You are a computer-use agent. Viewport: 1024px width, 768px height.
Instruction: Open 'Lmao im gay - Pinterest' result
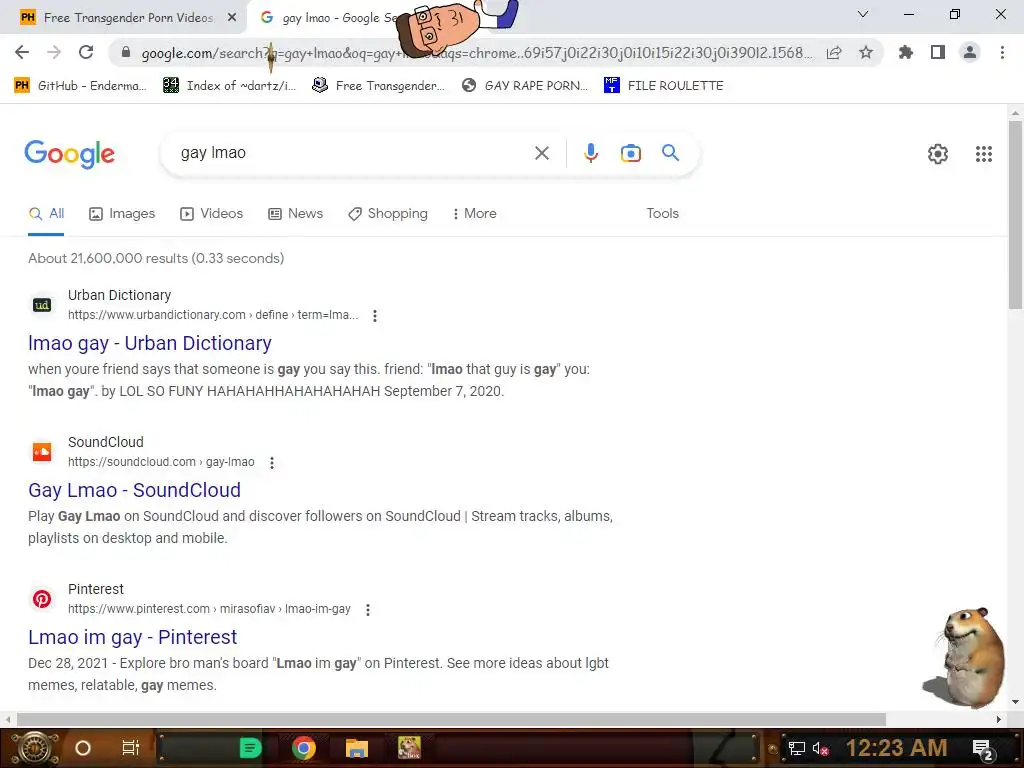(133, 637)
